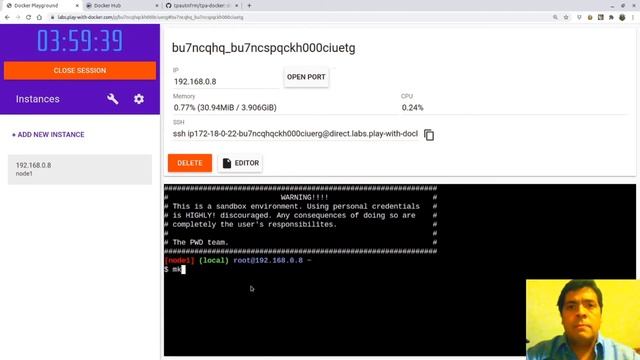Viewport: 640px width, 360px height.
Task: Click the OPEN PORT button
Action: tap(306, 77)
